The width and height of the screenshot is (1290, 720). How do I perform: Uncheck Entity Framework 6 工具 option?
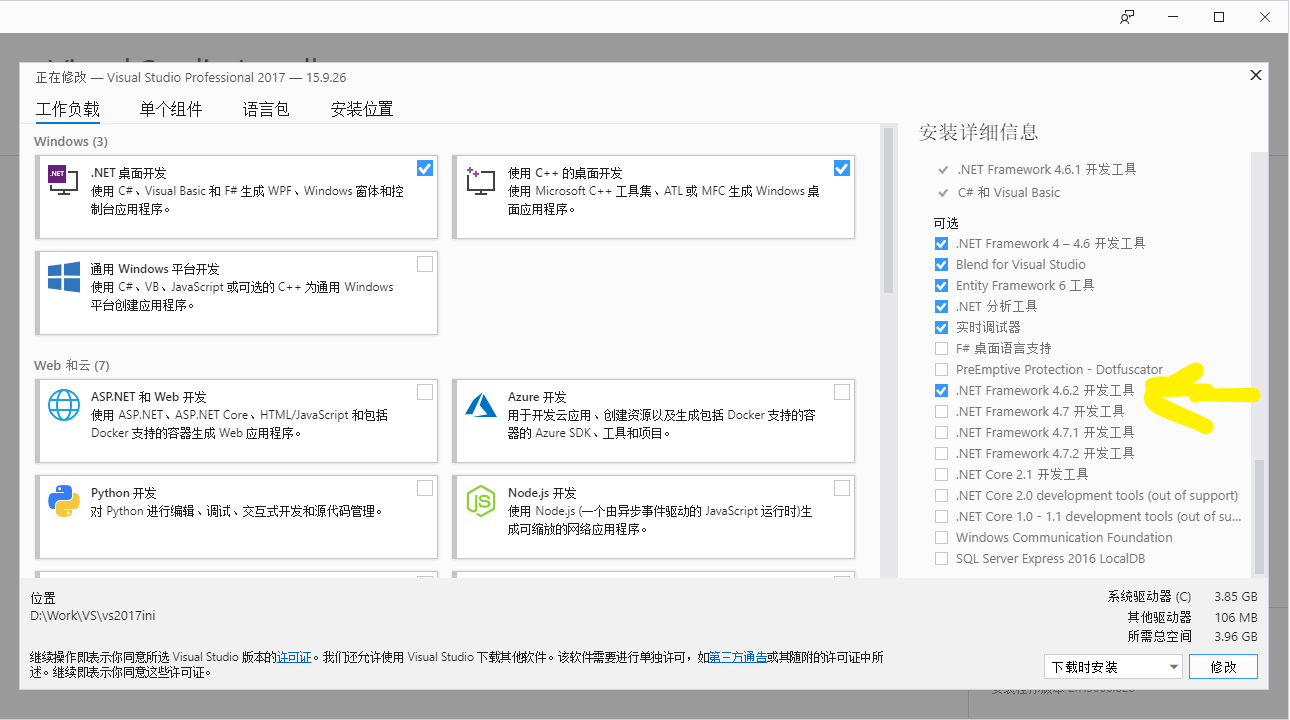click(941, 285)
